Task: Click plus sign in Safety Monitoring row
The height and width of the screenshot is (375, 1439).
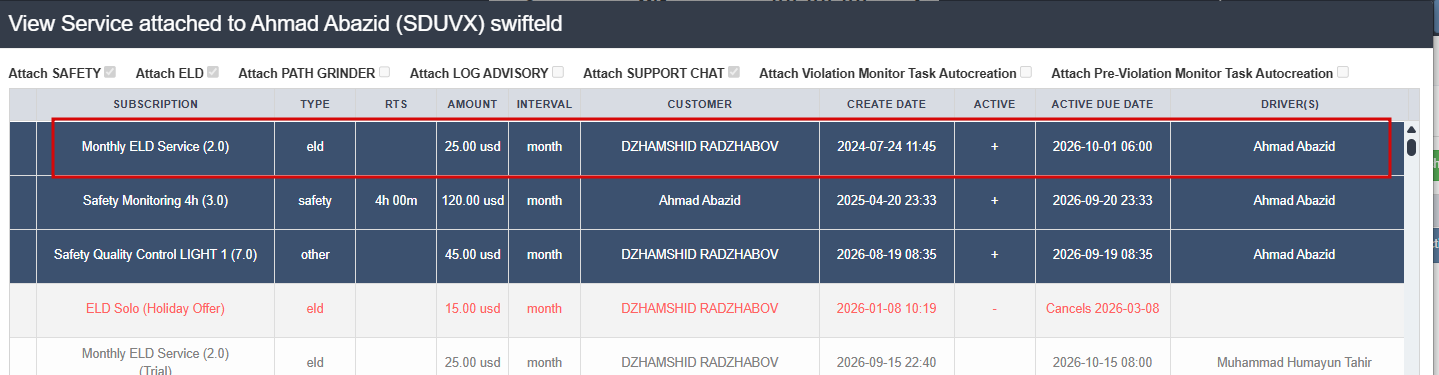Action: click(994, 201)
